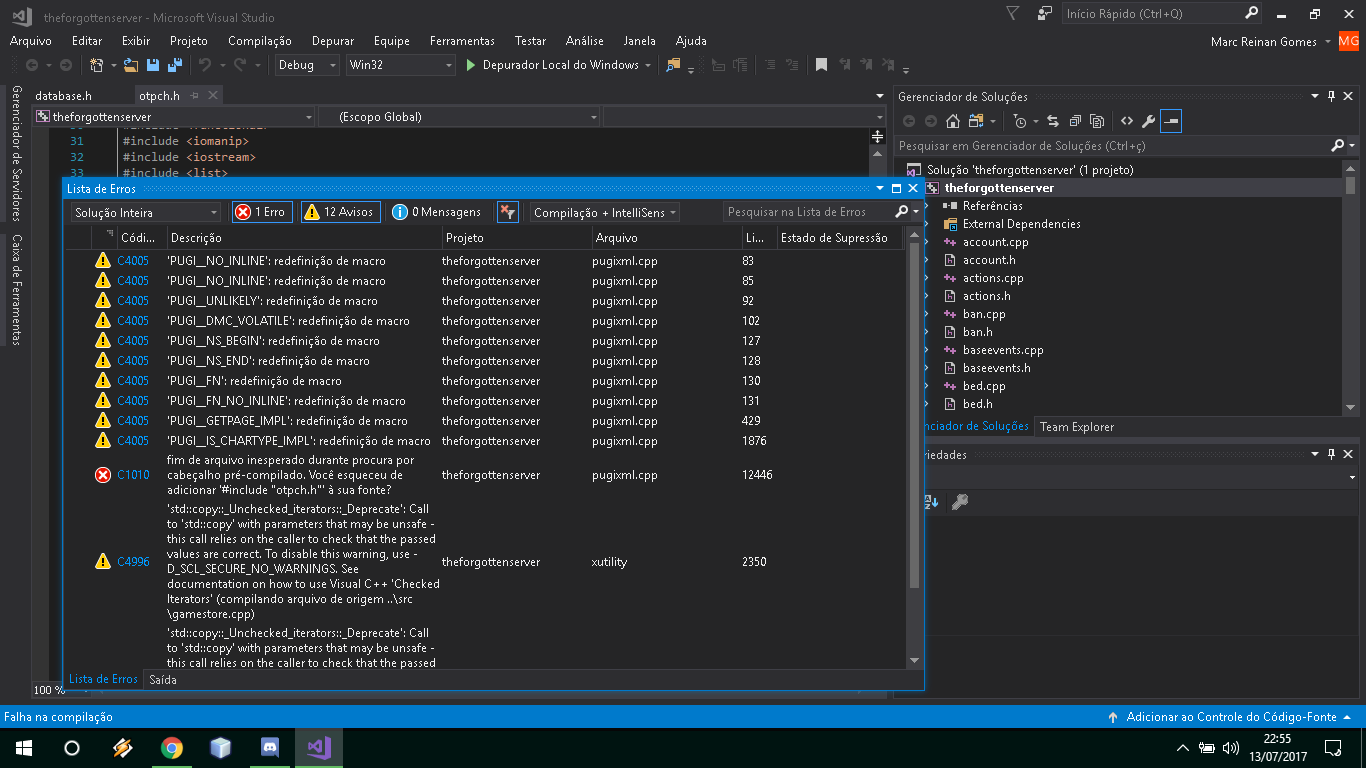Screen dimensions: 1366x768
Task: Toggle the '1 Erro' filter button
Action: (x=262, y=212)
